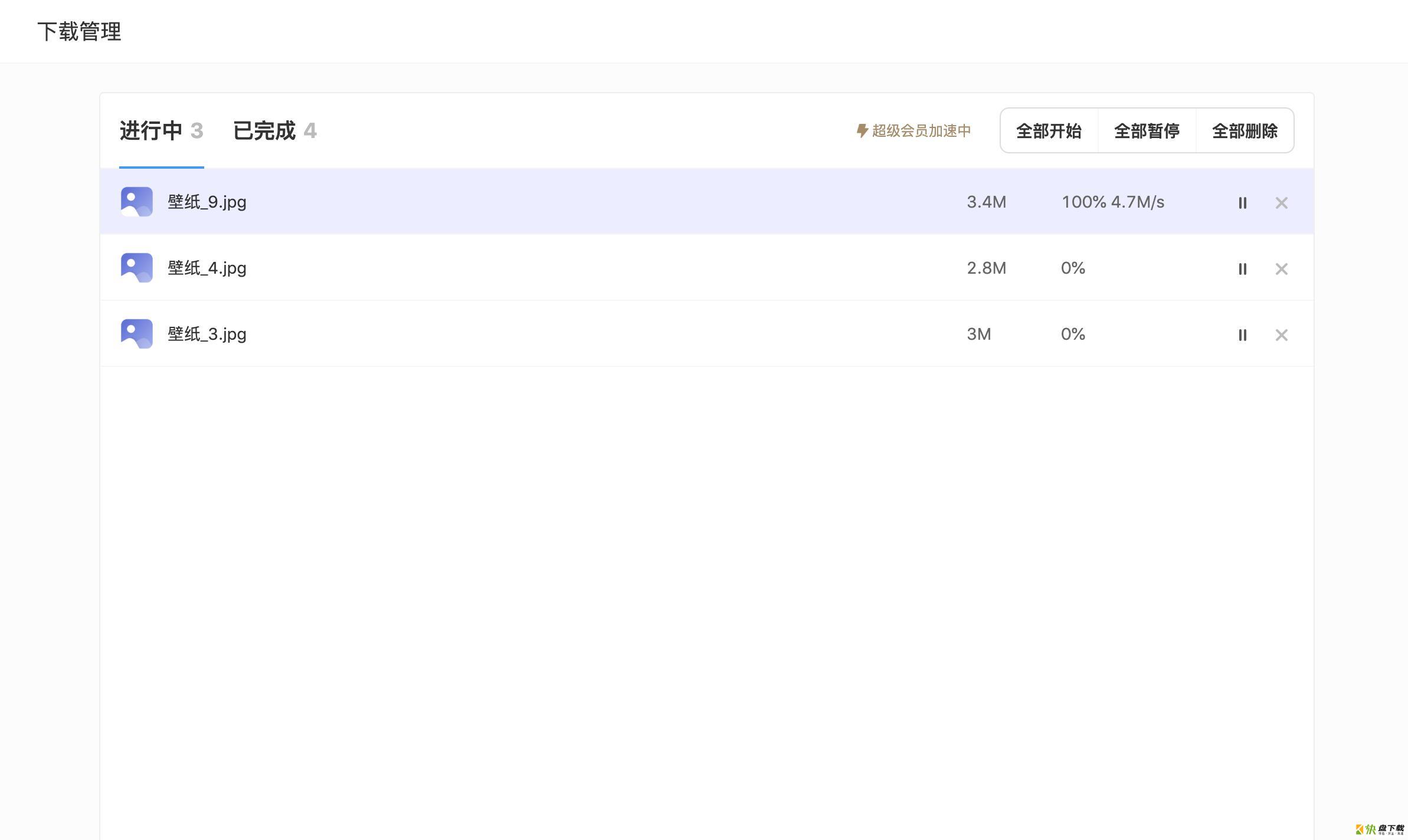Click the 全部暂停 button
The height and width of the screenshot is (840, 1408).
click(1147, 130)
